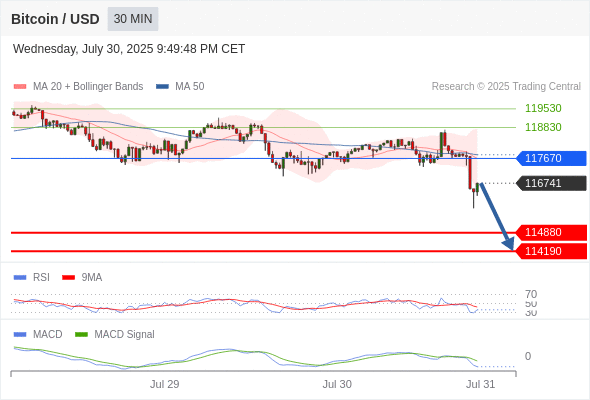
Task: Click the Jul 29 axis label
Action: coord(164,384)
